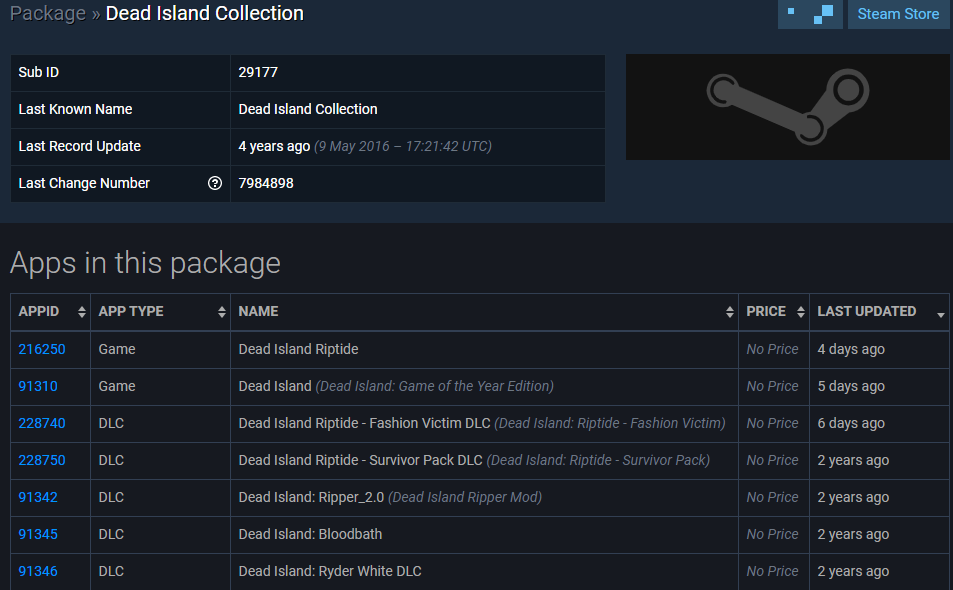Image resolution: width=953 pixels, height=590 pixels.
Task: Sort the table by LAST UPDATED column
Action: pyautogui.click(x=878, y=312)
